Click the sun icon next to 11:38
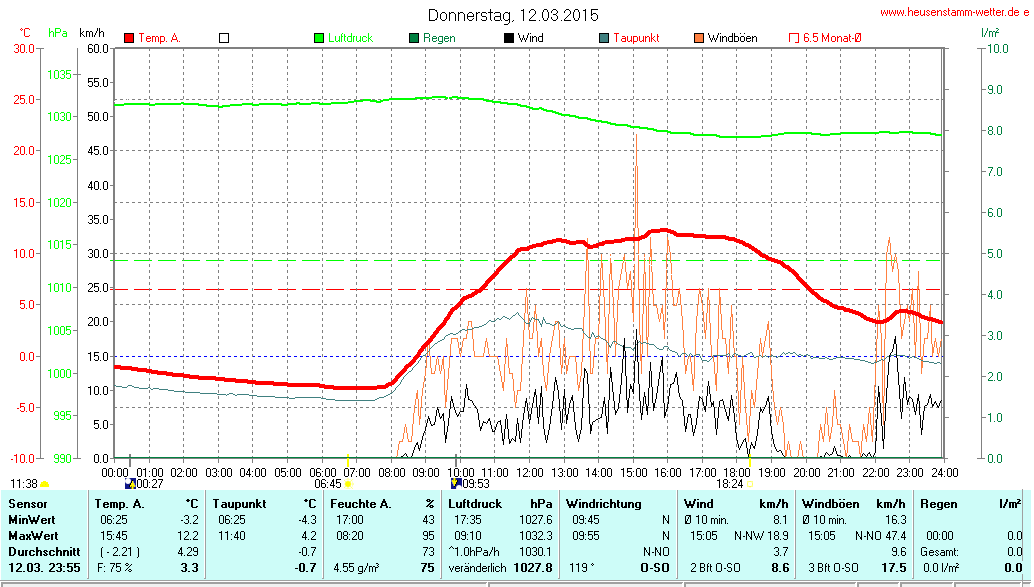 click(44, 484)
